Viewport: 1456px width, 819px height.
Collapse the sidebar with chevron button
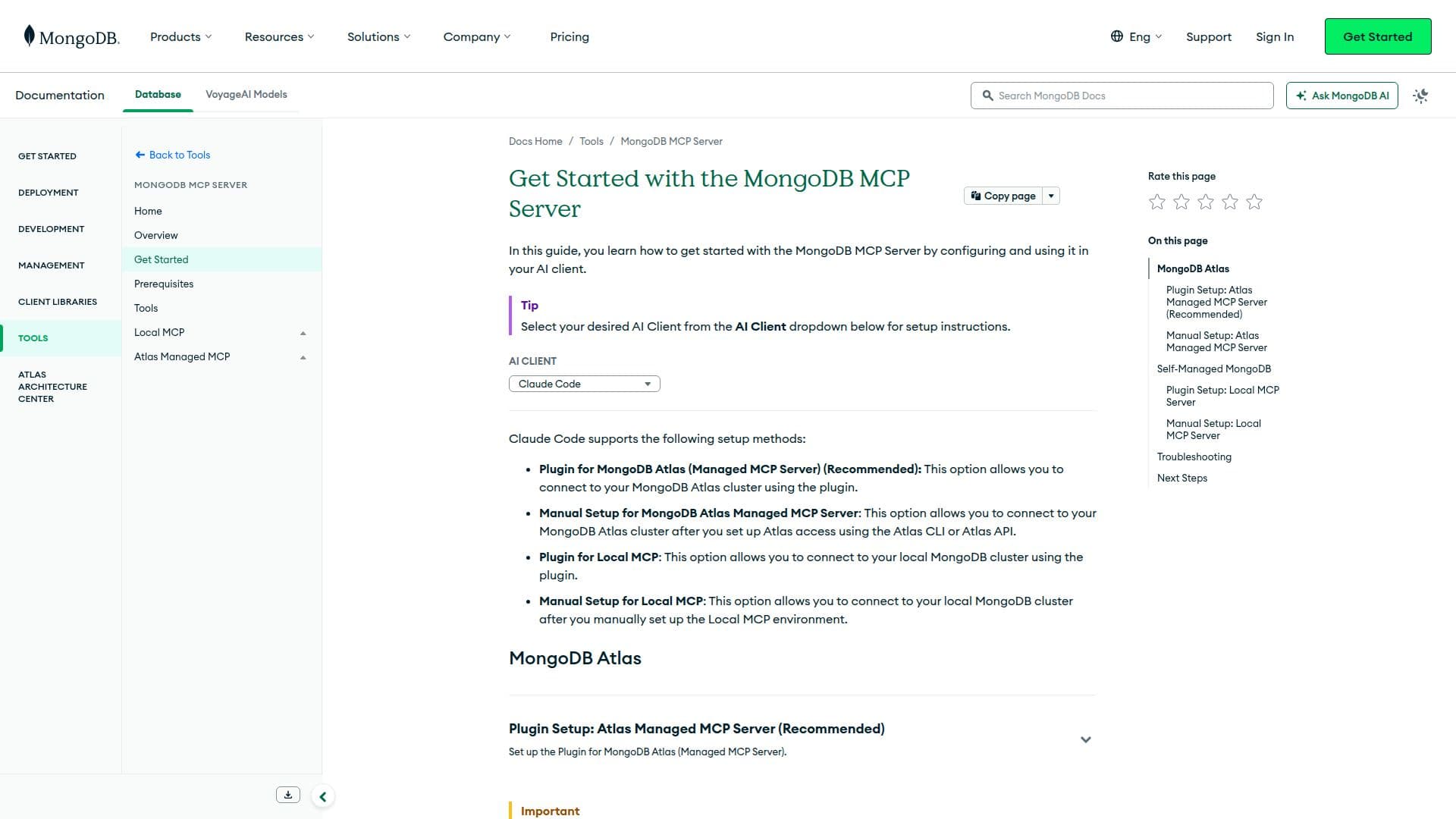coord(323,797)
